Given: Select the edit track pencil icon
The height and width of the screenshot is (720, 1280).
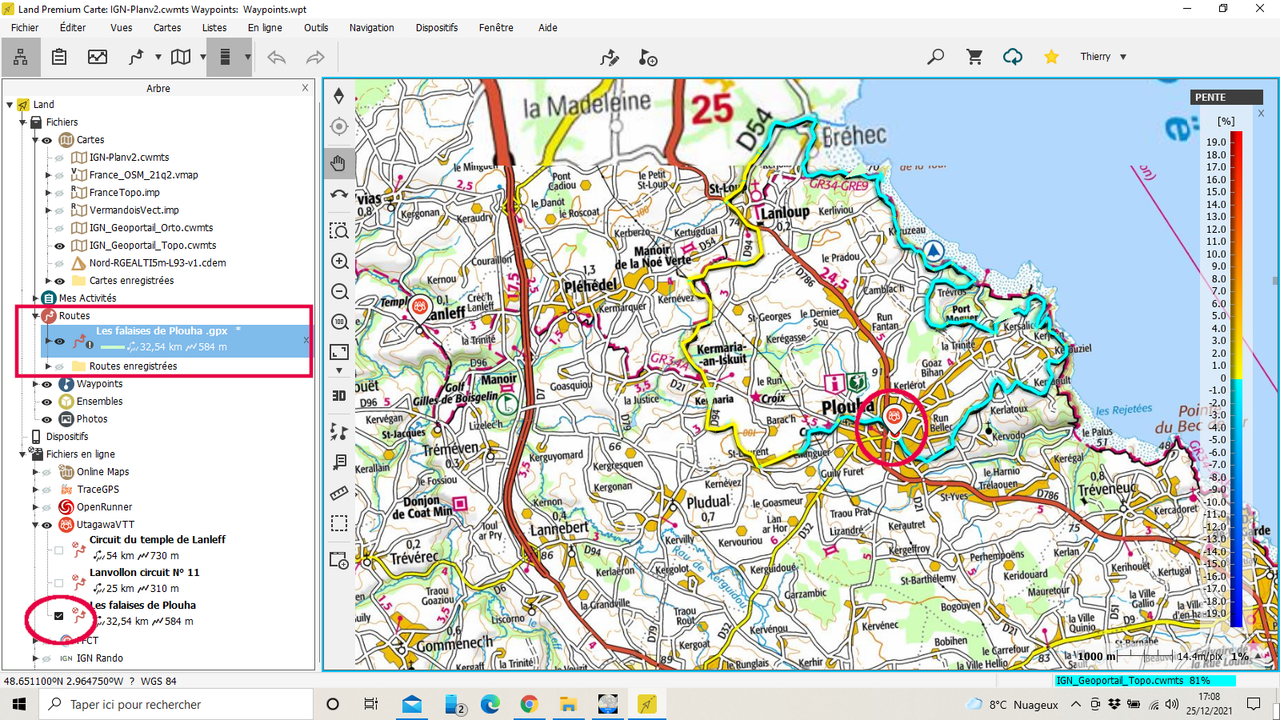Looking at the screenshot, I should (609, 57).
